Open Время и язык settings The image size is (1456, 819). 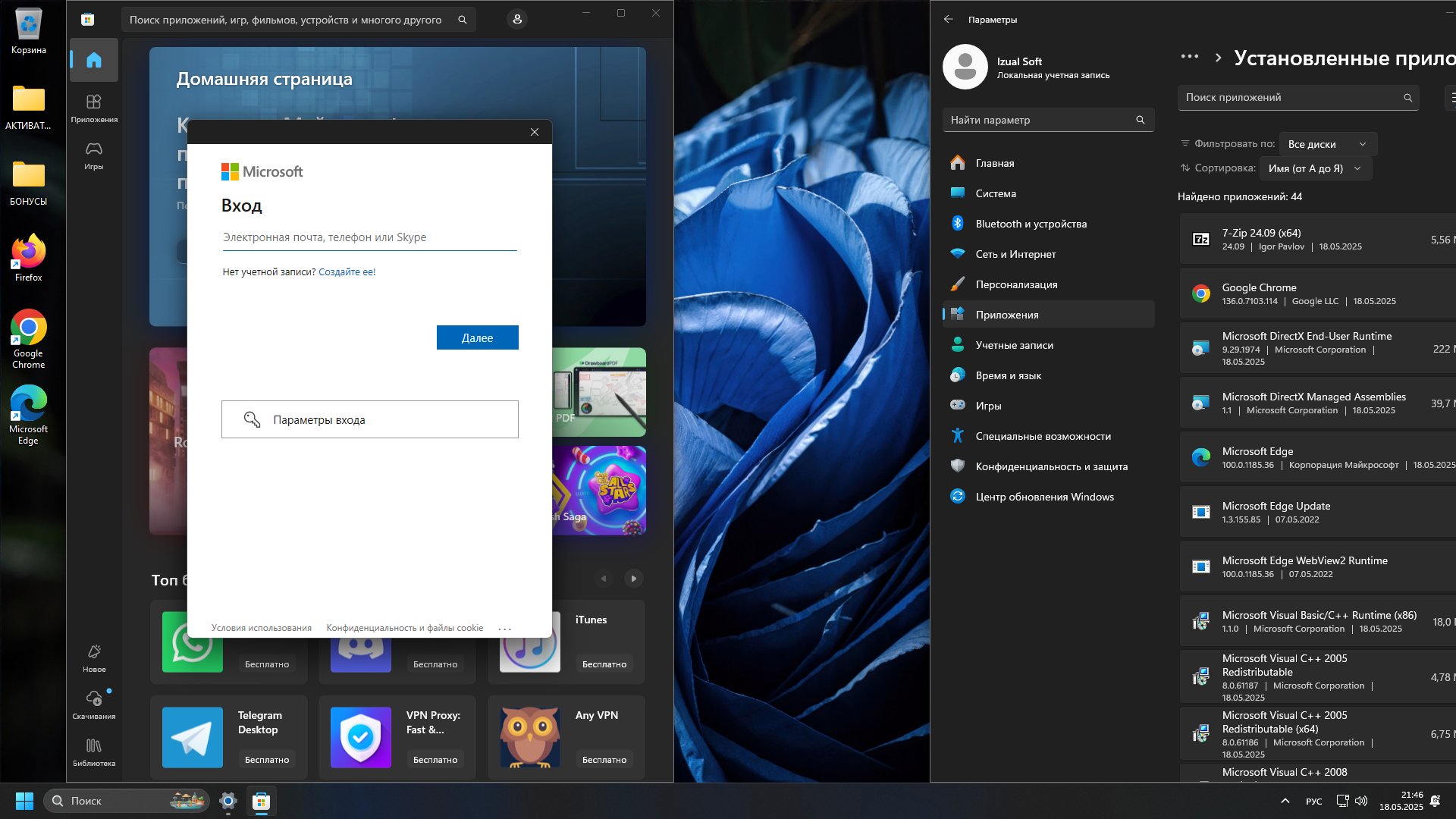click(1048, 375)
